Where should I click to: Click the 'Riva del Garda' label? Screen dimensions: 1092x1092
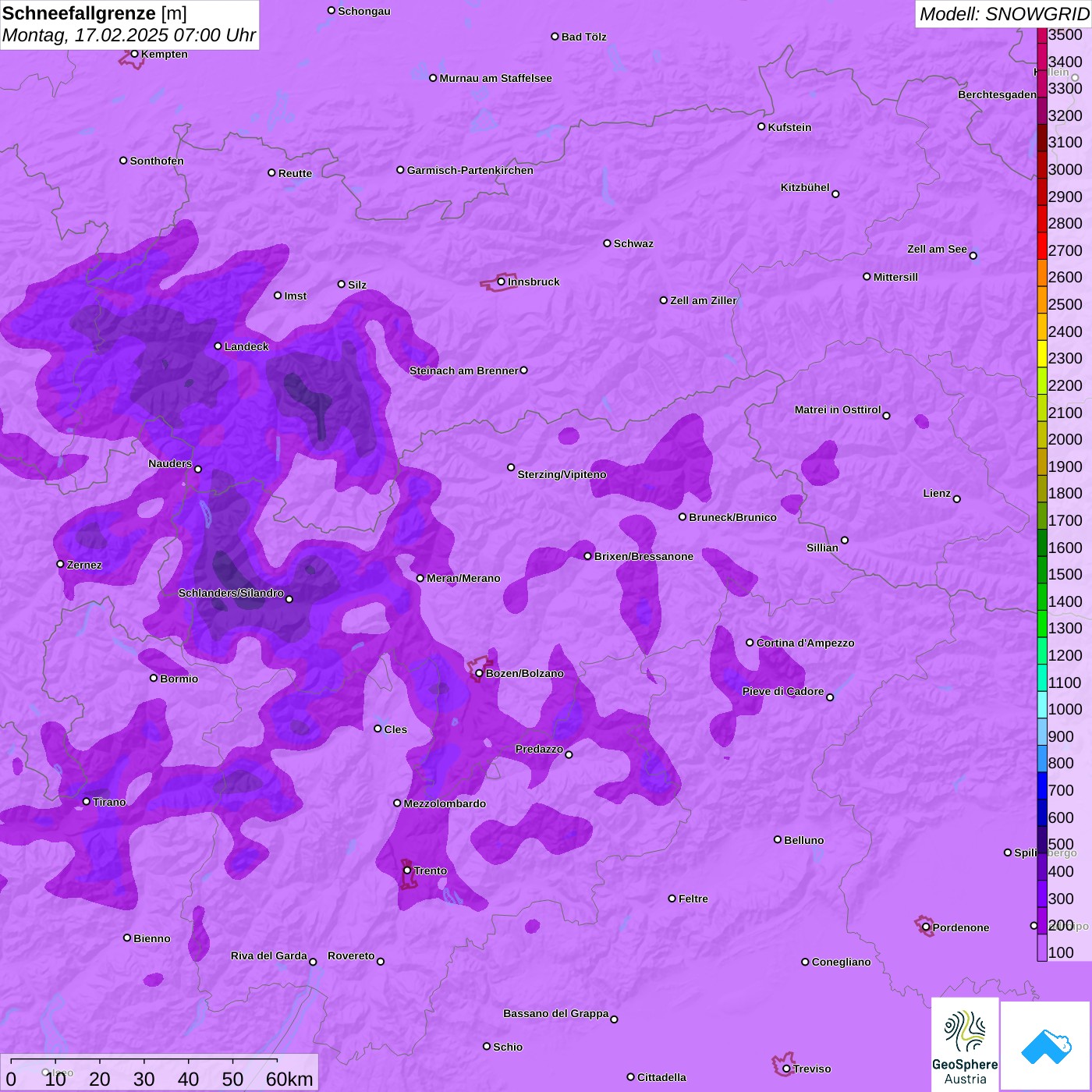[x=269, y=955]
